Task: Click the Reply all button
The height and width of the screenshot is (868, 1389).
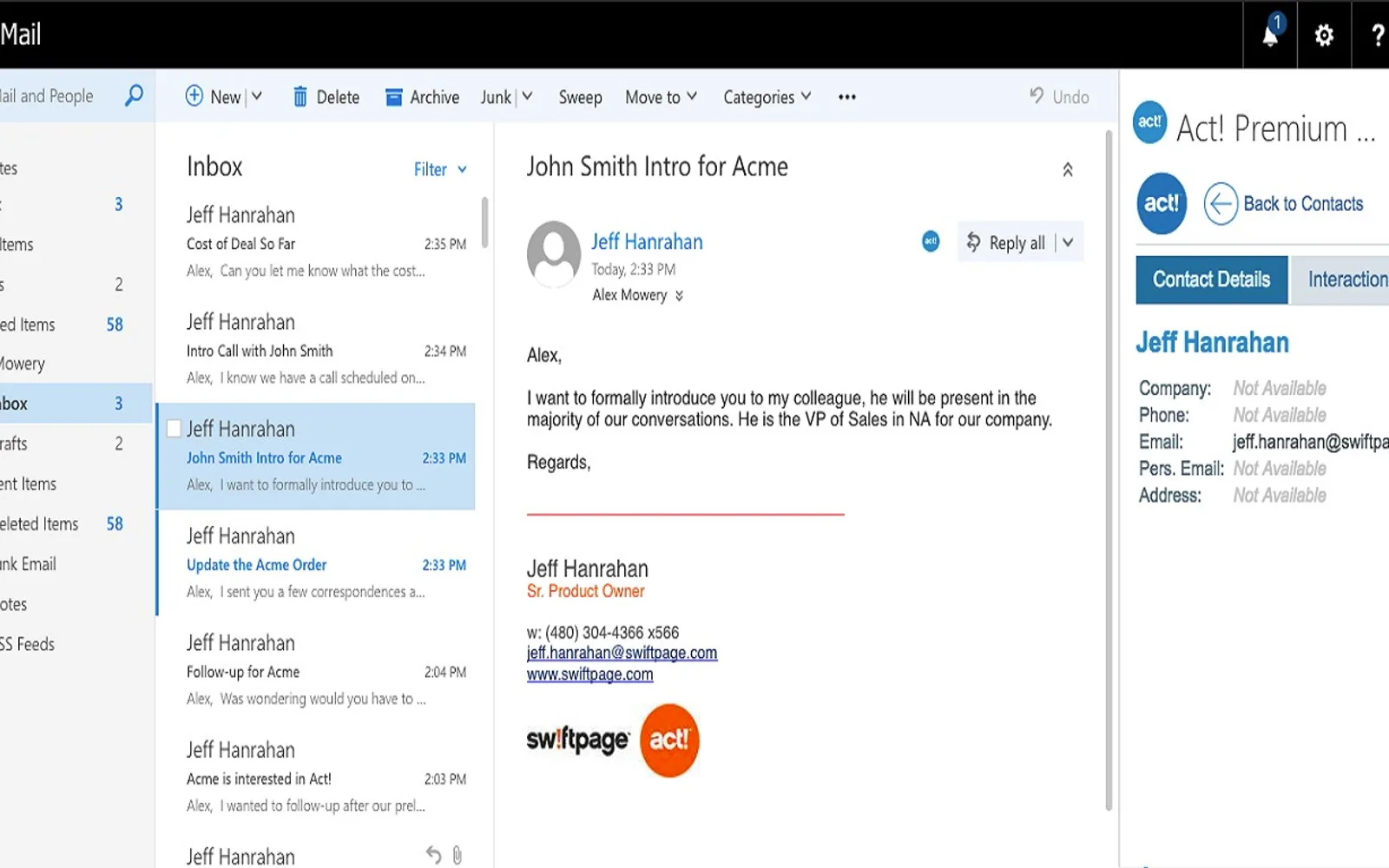Action: (1007, 242)
